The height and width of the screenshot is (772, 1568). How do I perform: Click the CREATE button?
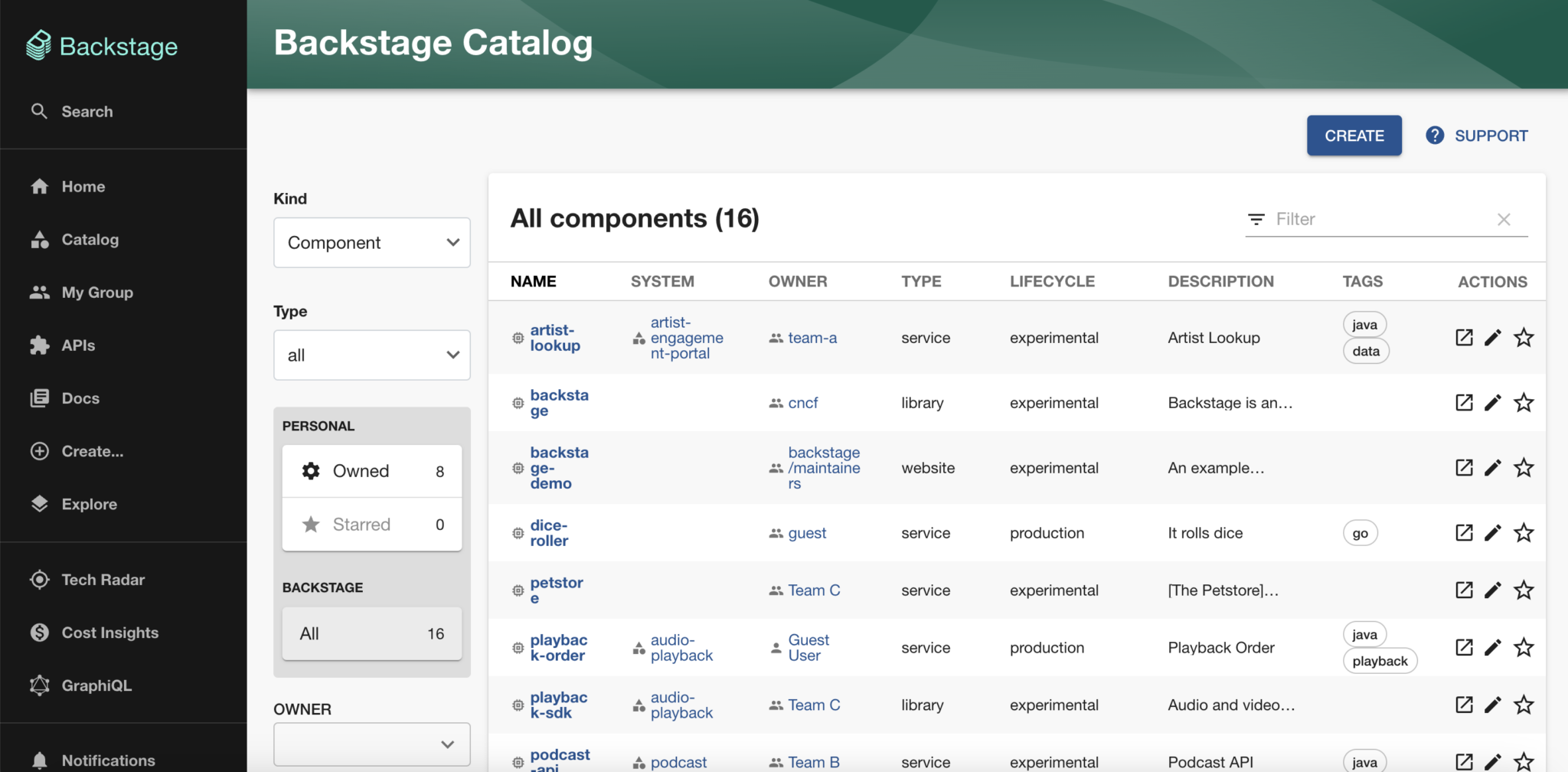(1354, 136)
